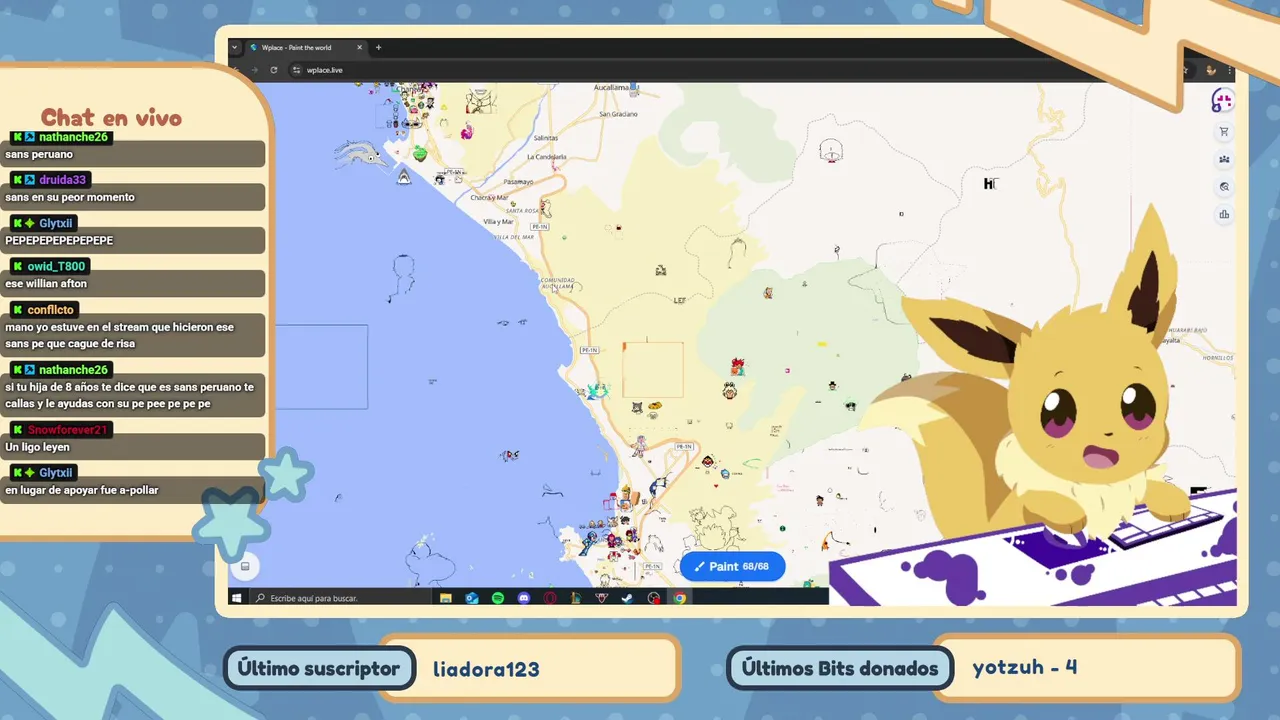Click the Paint 68/68 button
The image size is (1280, 720).
[x=732, y=566]
